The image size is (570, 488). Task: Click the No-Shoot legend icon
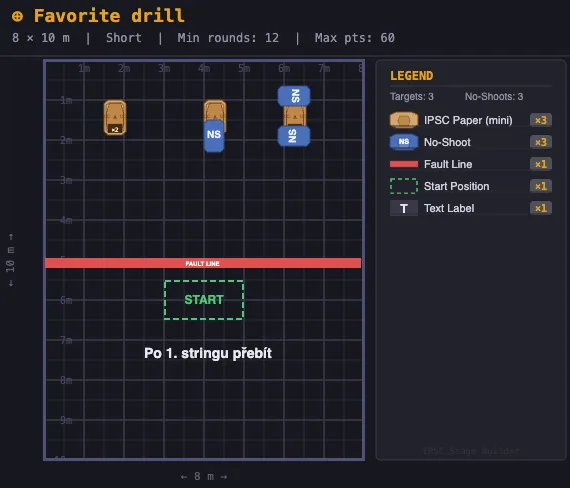[x=404, y=142]
